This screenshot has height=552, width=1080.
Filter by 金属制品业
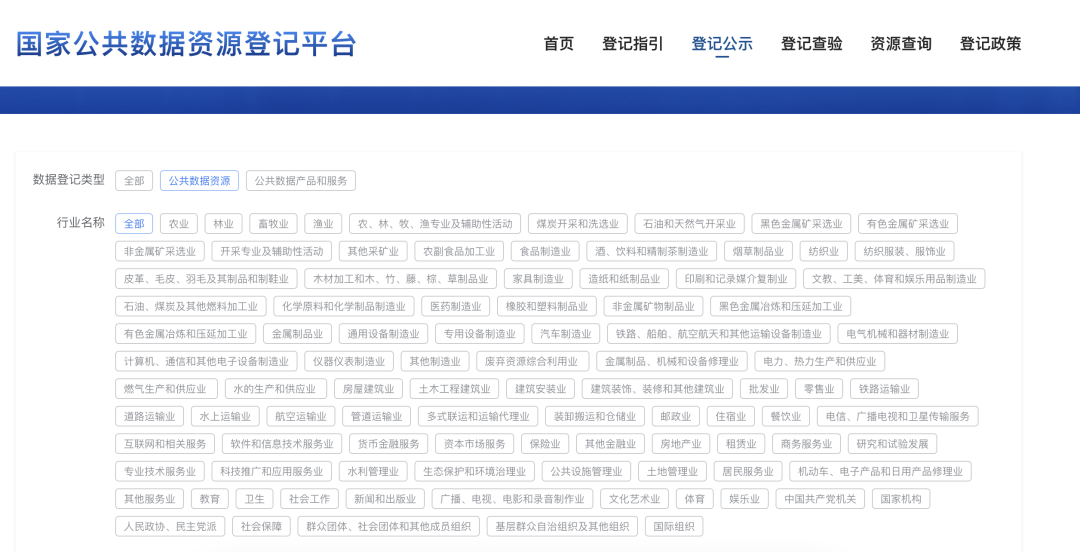298,334
